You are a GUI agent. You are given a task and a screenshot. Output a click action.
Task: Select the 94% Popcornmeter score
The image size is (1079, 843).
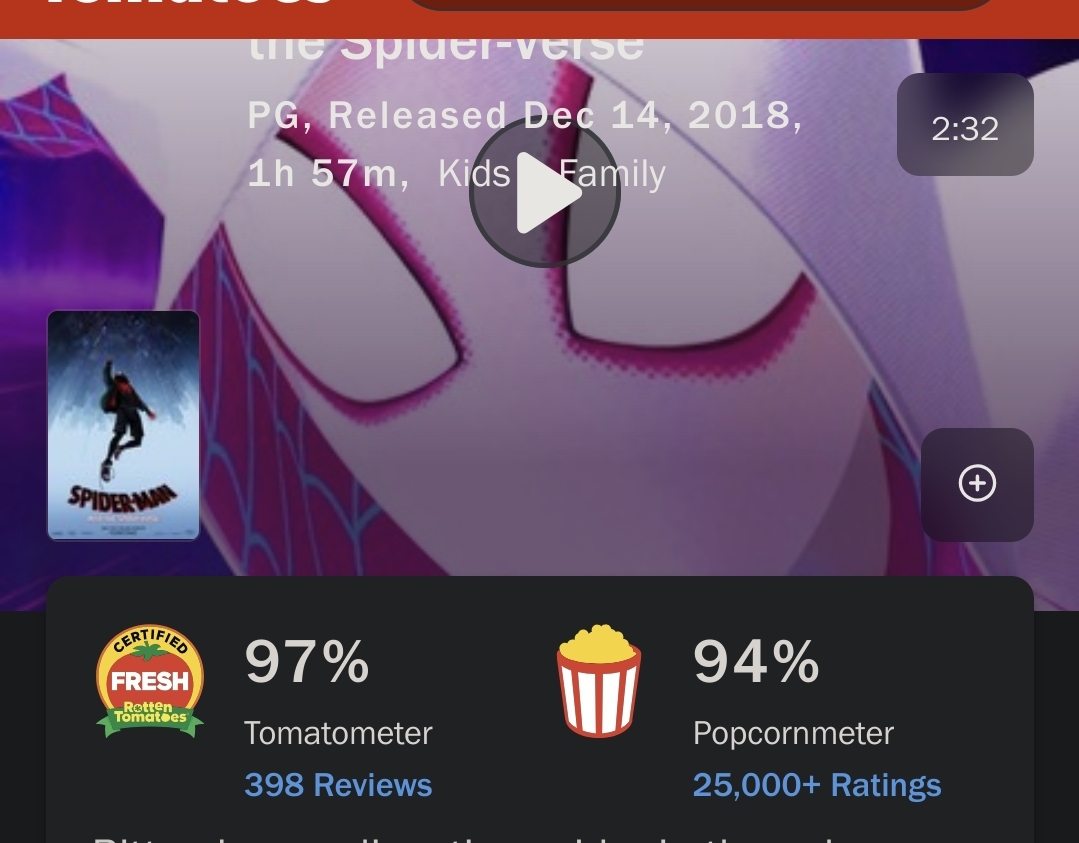(x=756, y=661)
